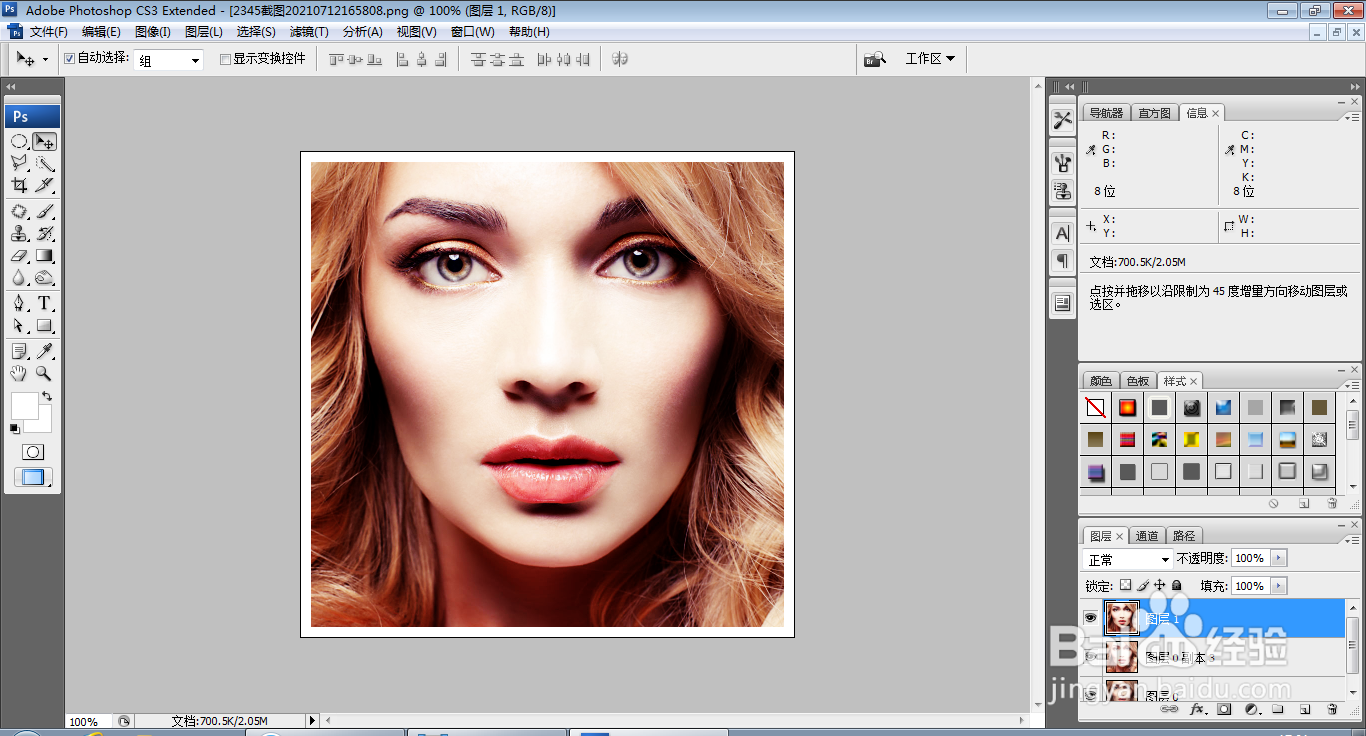This screenshot has height=736, width=1366.
Task: Toggle lock all on the layer
Action: (x=1177, y=585)
